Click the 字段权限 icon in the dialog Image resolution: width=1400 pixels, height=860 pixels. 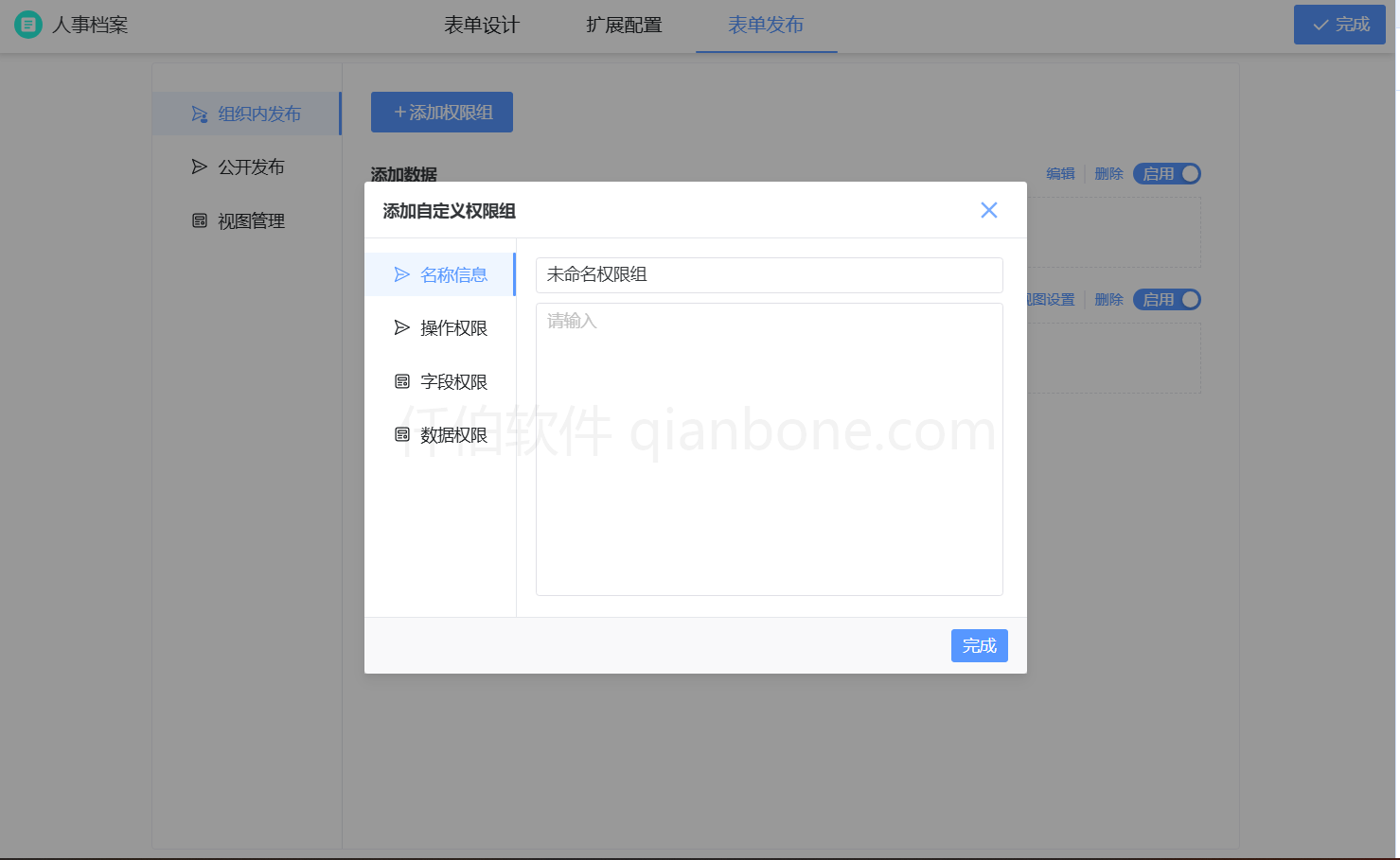(x=401, y=380)
